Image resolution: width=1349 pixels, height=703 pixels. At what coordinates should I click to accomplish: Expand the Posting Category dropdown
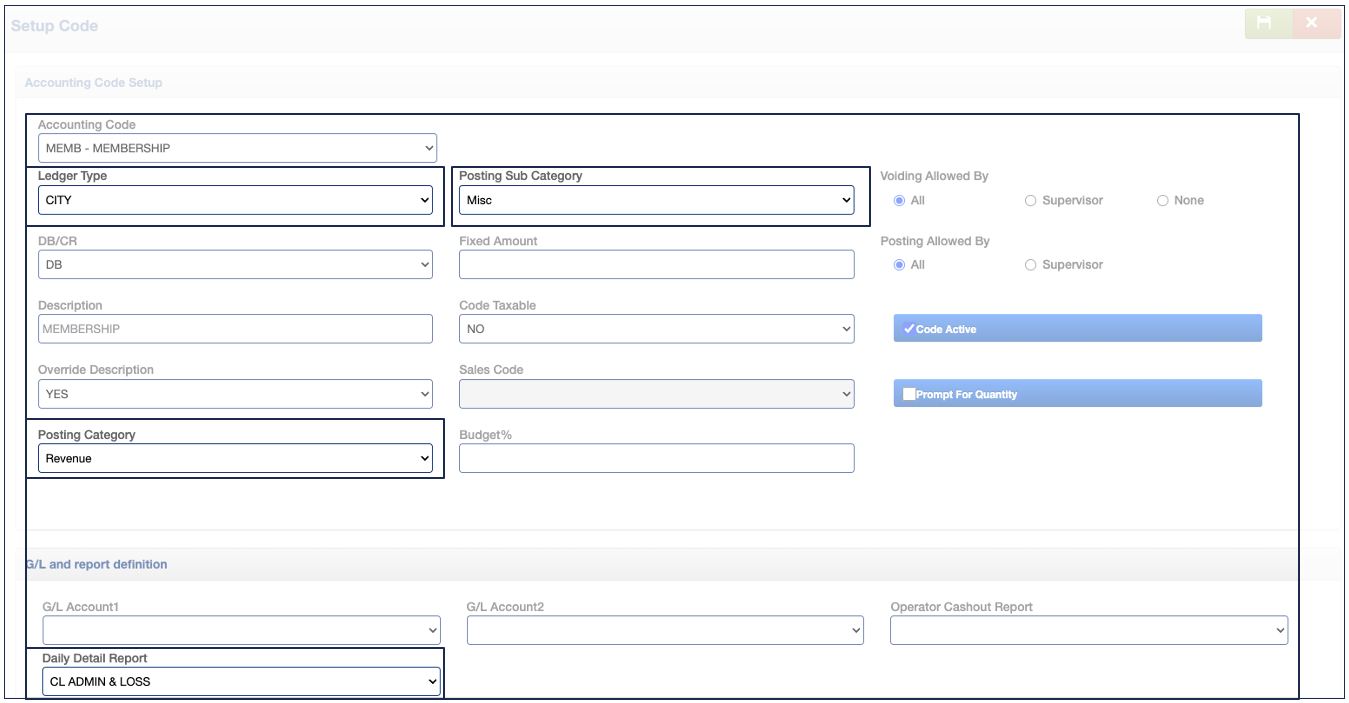point(235,459)
